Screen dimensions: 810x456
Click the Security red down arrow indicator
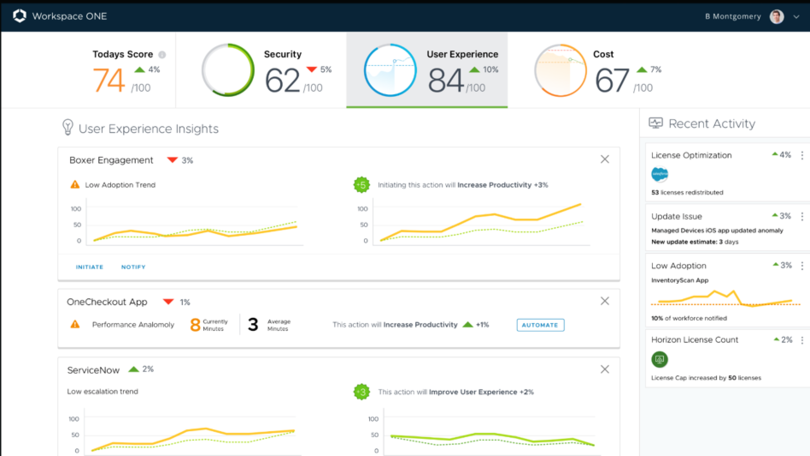tap(311, 69)
